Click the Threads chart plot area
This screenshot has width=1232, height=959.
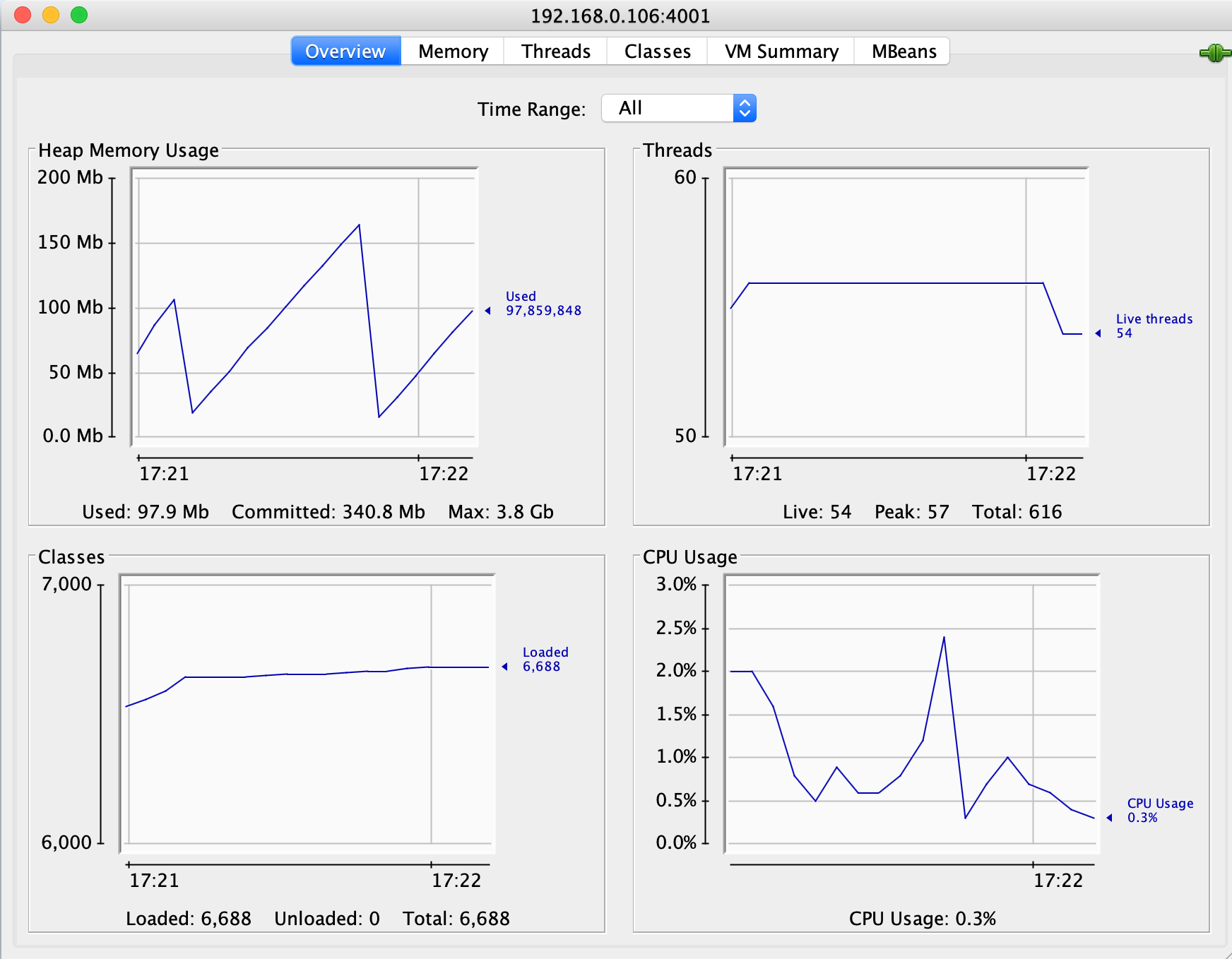[906, 307]
